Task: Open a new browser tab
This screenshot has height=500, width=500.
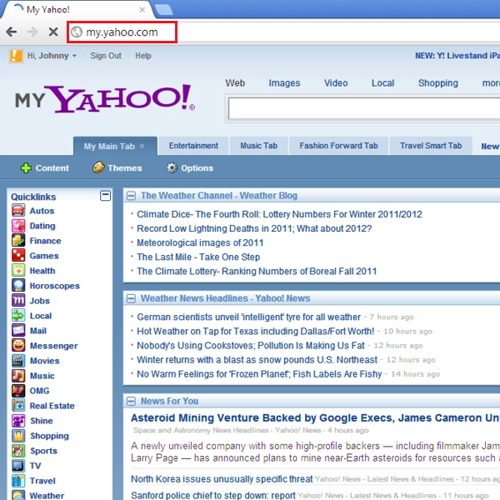Action: pos(164,10)
